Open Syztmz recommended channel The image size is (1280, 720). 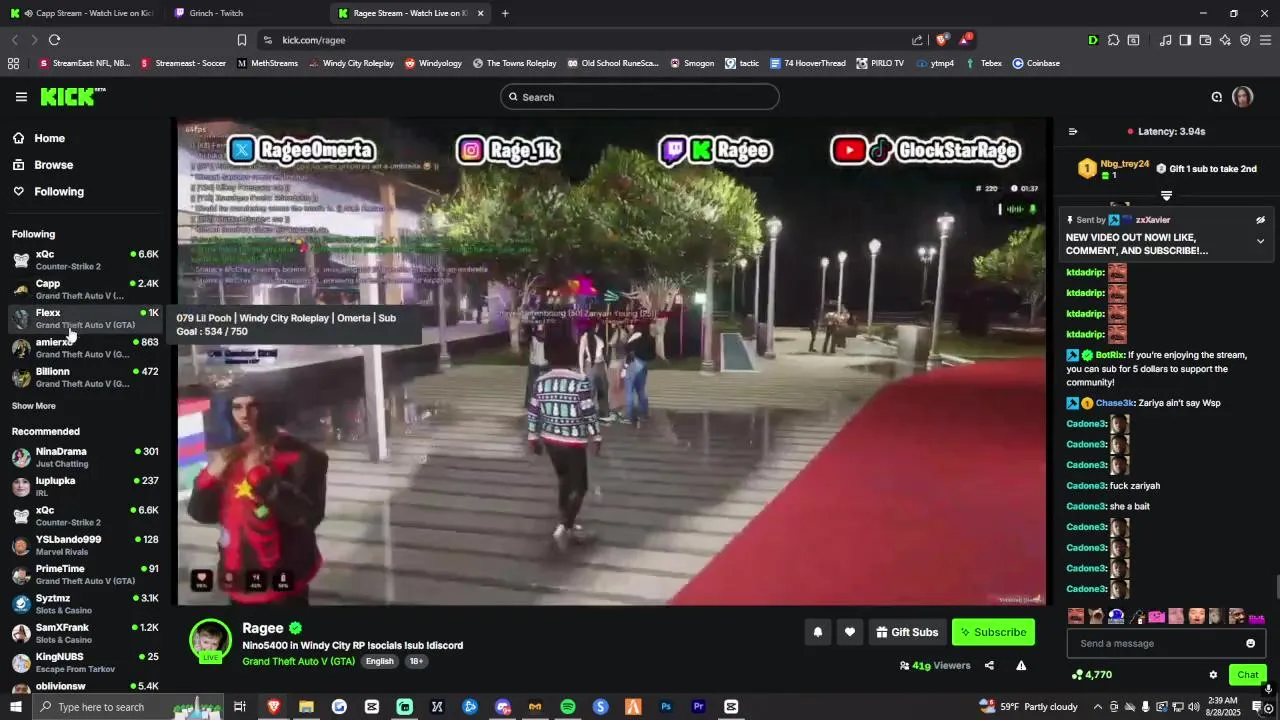point(85,604)
